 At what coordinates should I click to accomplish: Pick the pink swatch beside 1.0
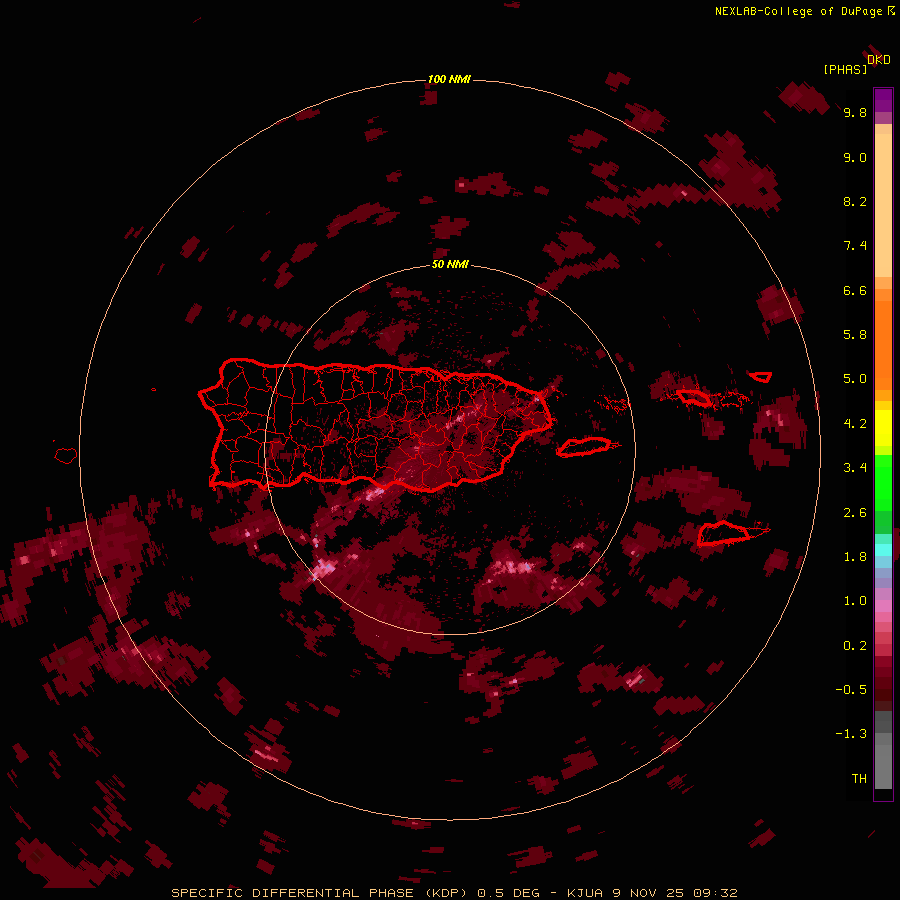(x=883, y=606)
